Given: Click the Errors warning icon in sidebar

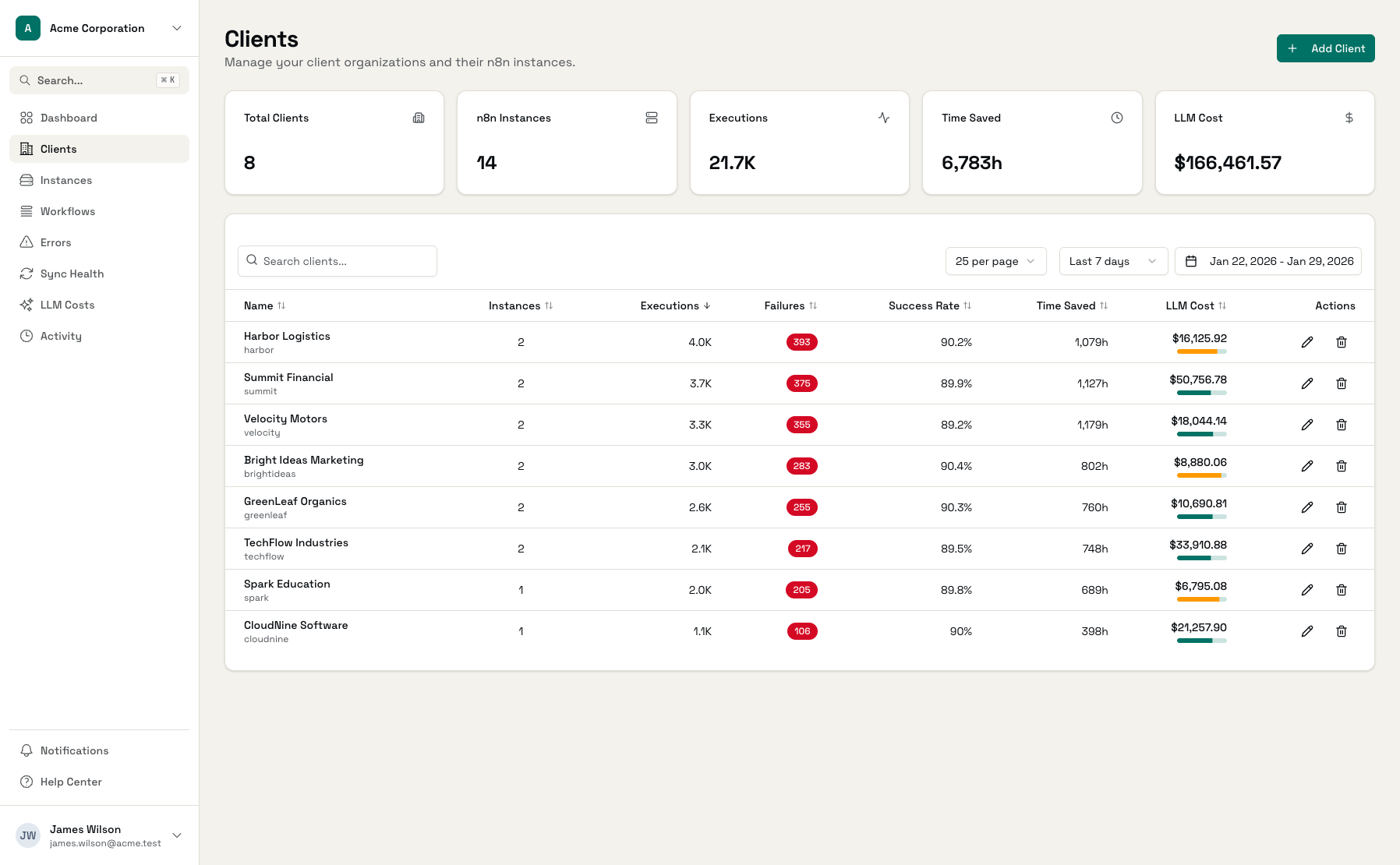Looking at the screenshot, I should click(27, 242).
